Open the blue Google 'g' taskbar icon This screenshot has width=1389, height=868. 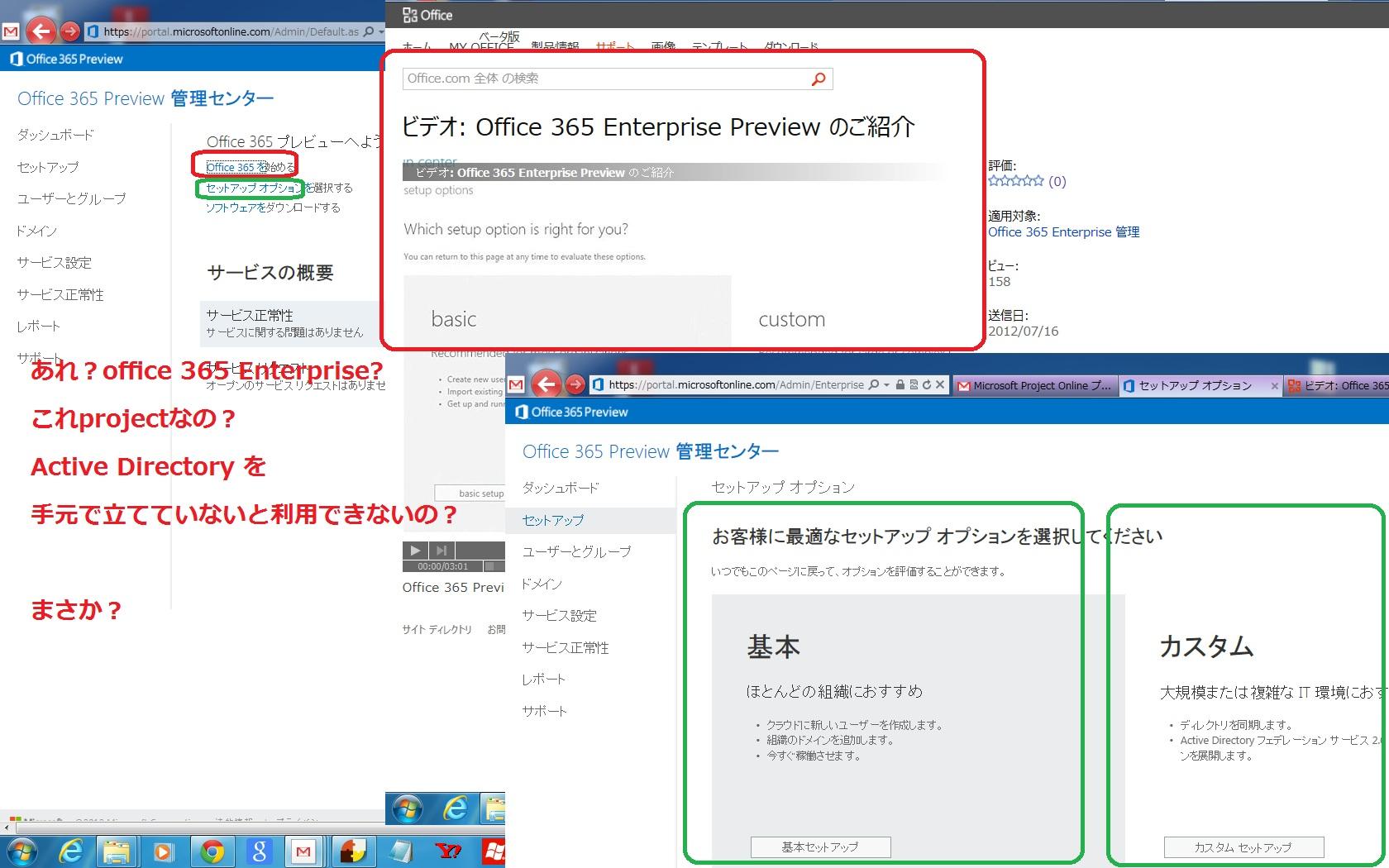point(259,851)
